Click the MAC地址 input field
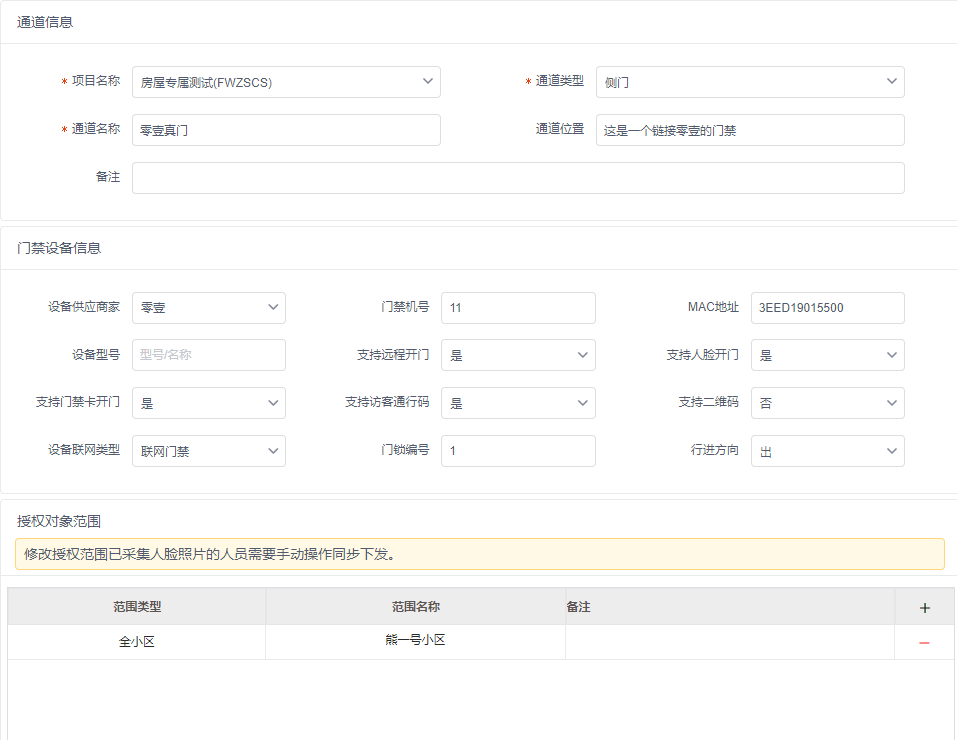957x740 pixels. pos(827,308)
